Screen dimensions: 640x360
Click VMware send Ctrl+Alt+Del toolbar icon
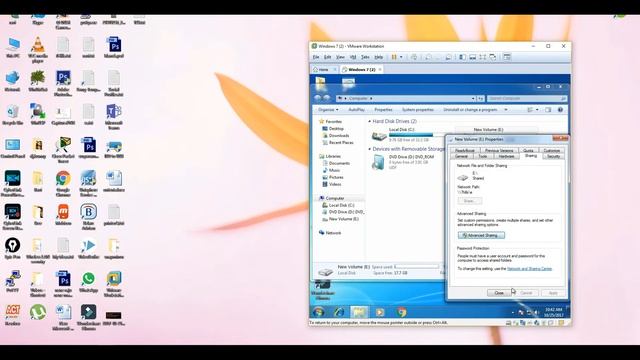(414, 57)
